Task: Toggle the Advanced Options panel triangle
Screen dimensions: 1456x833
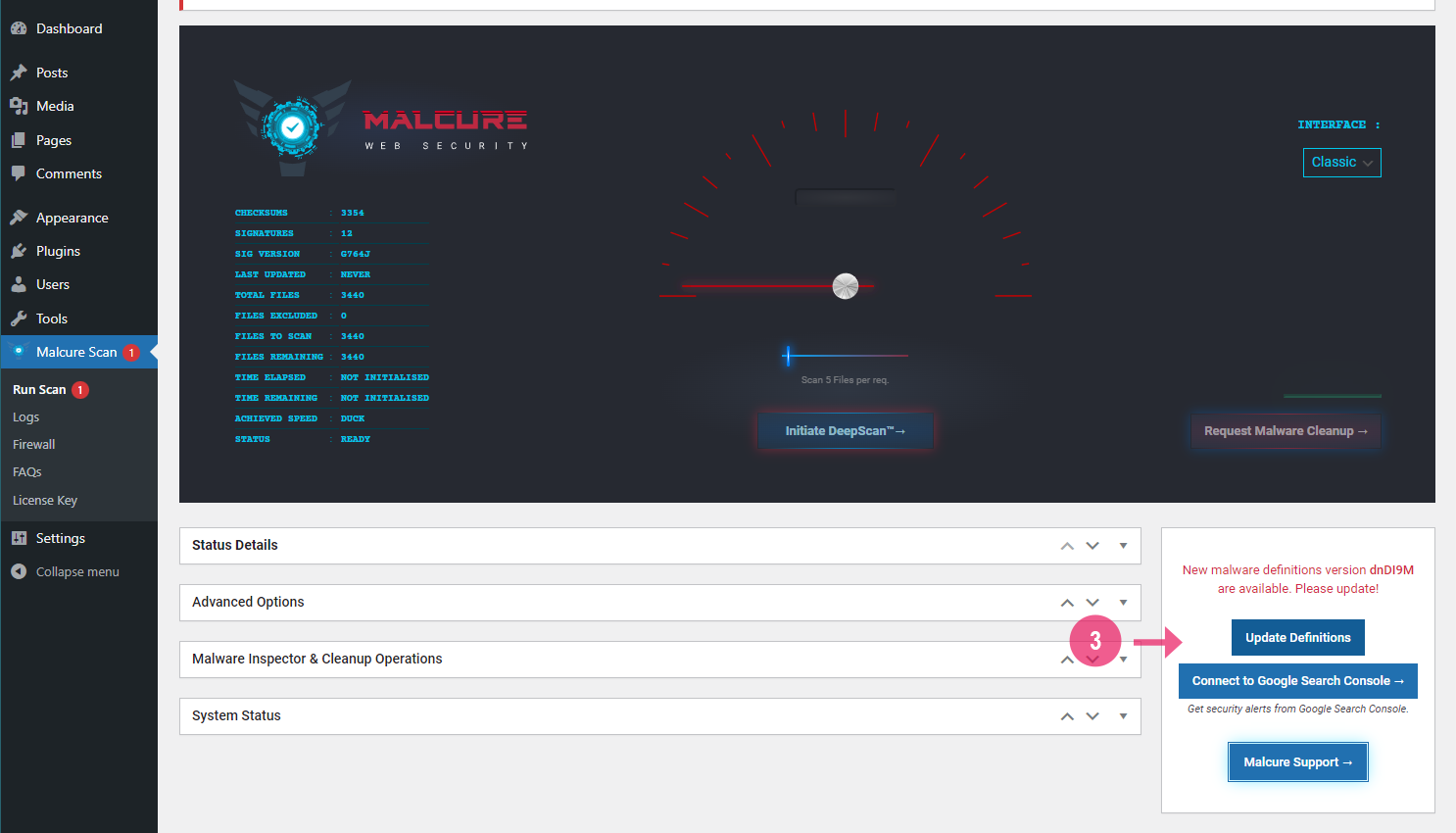Action: (1123, 603)
